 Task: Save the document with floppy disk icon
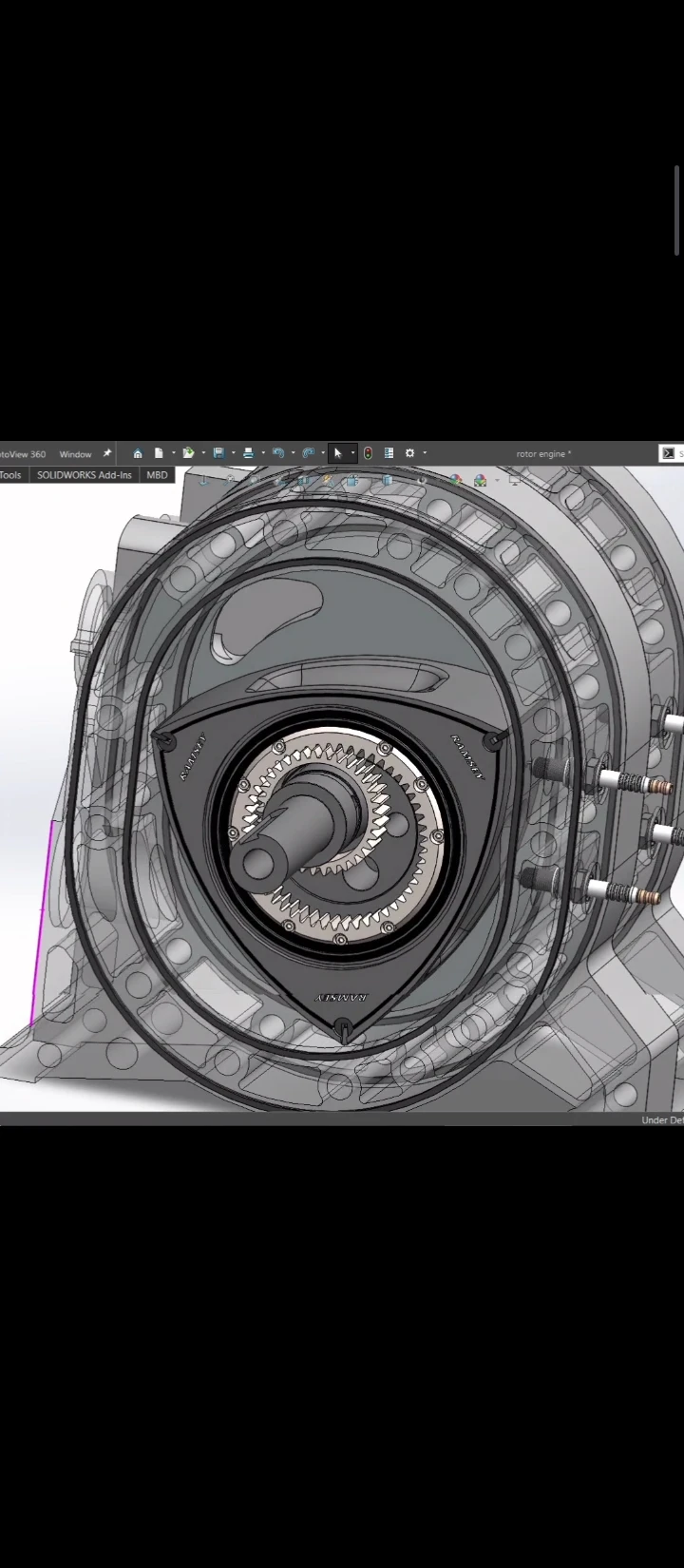tap(218, 453)
